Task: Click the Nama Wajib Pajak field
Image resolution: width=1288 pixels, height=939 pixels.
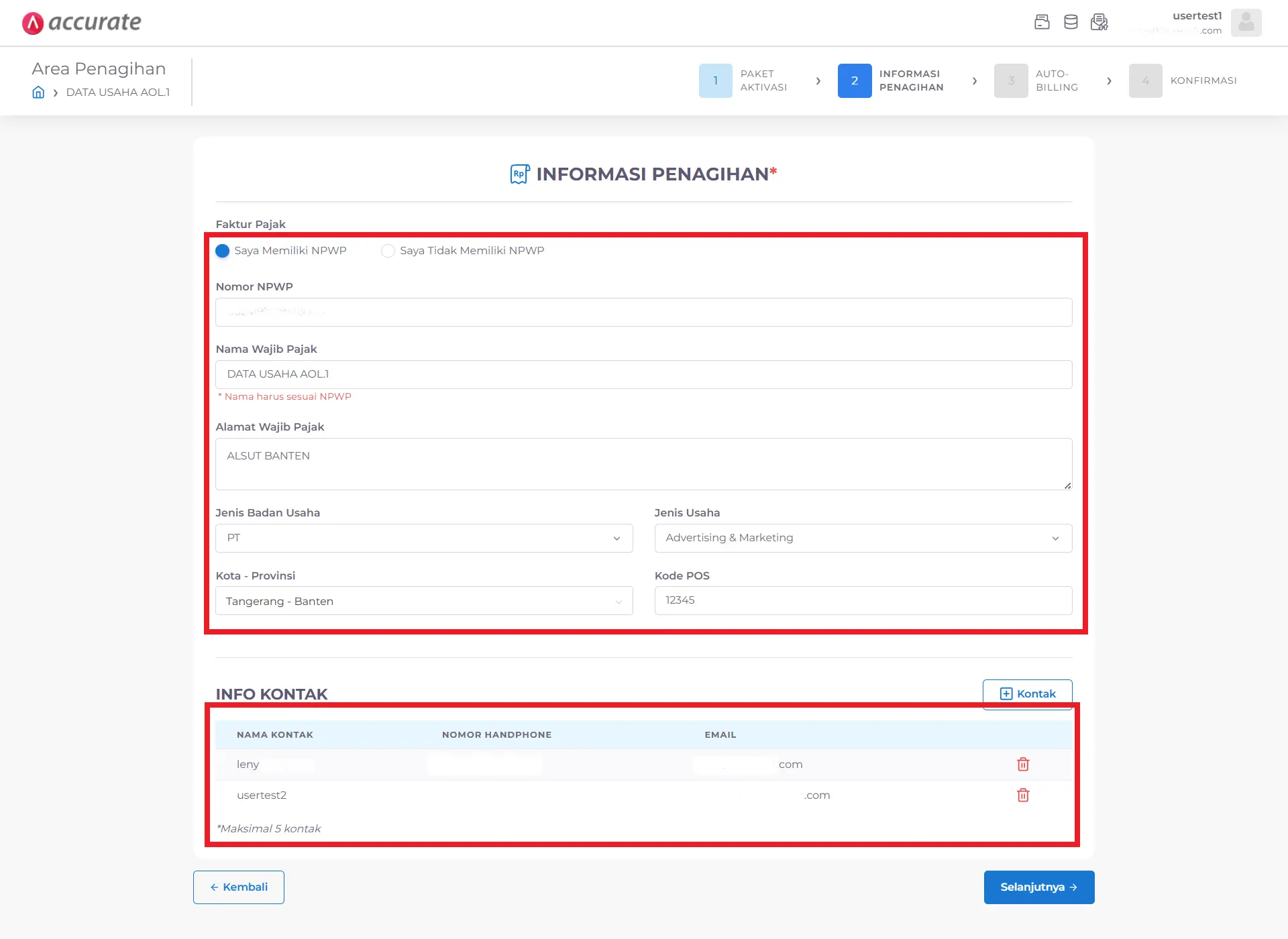Action: point(644,375)
